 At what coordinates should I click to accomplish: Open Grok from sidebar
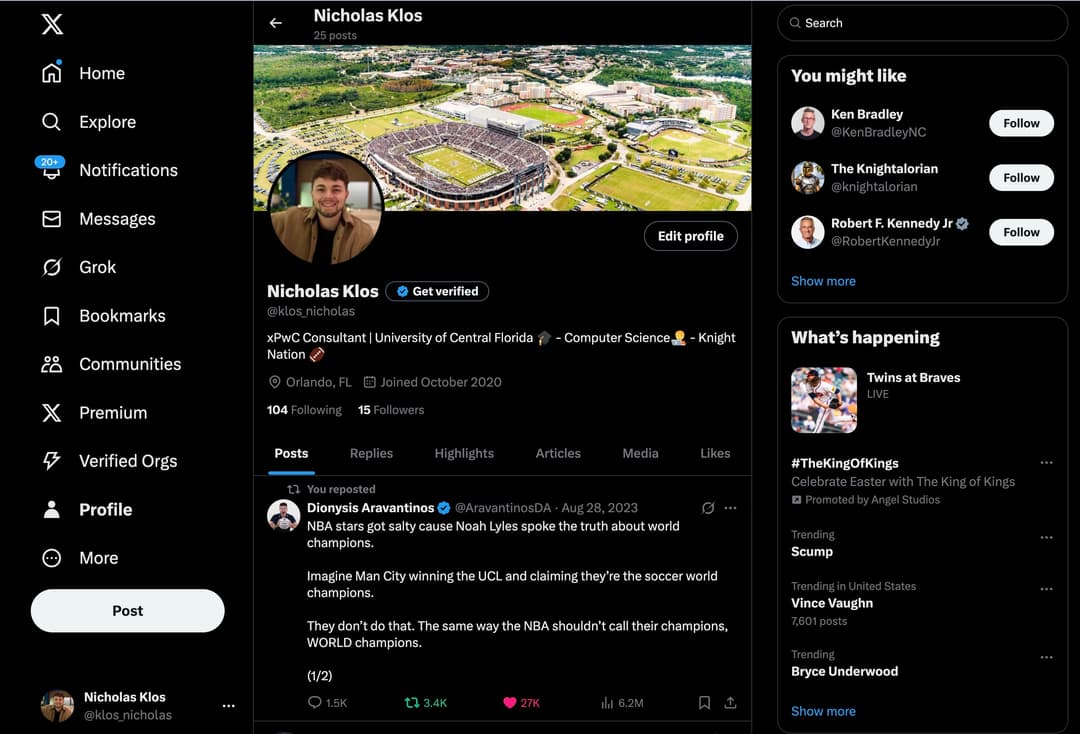79,267
